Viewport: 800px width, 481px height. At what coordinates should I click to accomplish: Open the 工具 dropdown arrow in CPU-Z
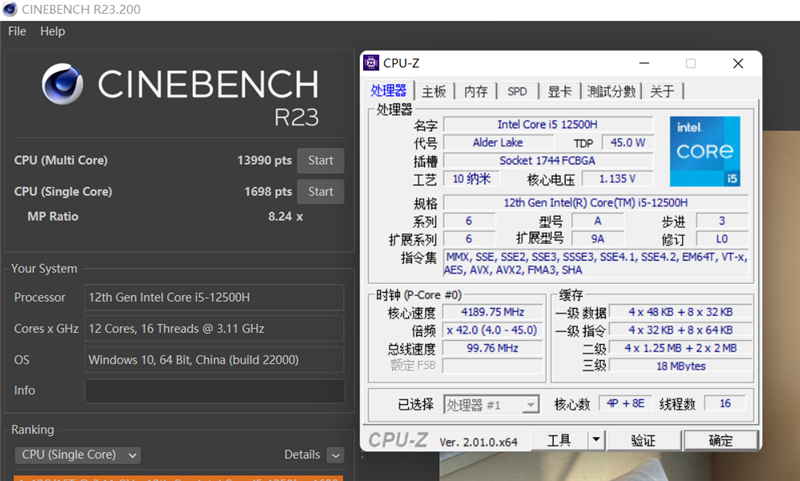[595, 440]
